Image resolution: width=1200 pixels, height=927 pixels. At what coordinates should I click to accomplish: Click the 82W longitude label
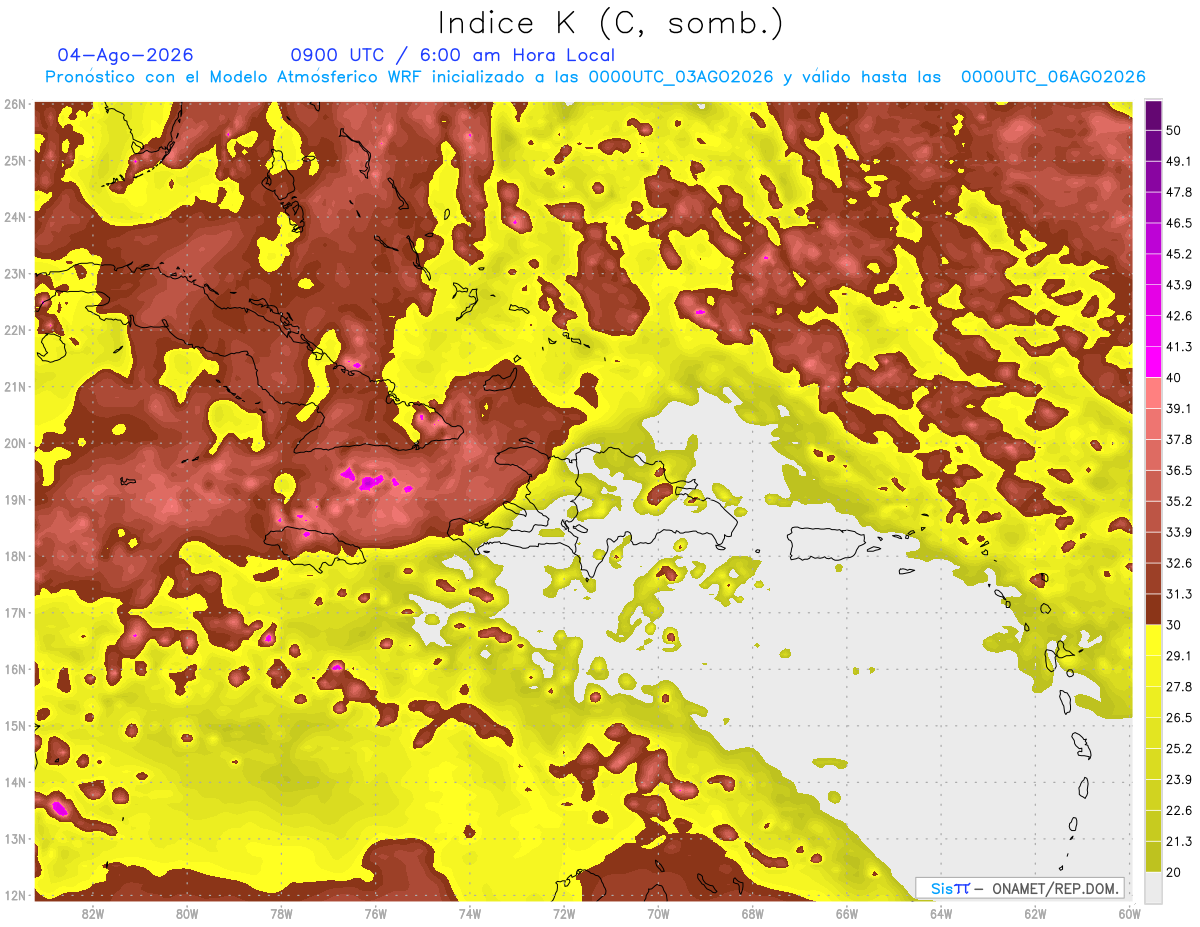pos(92,914)
